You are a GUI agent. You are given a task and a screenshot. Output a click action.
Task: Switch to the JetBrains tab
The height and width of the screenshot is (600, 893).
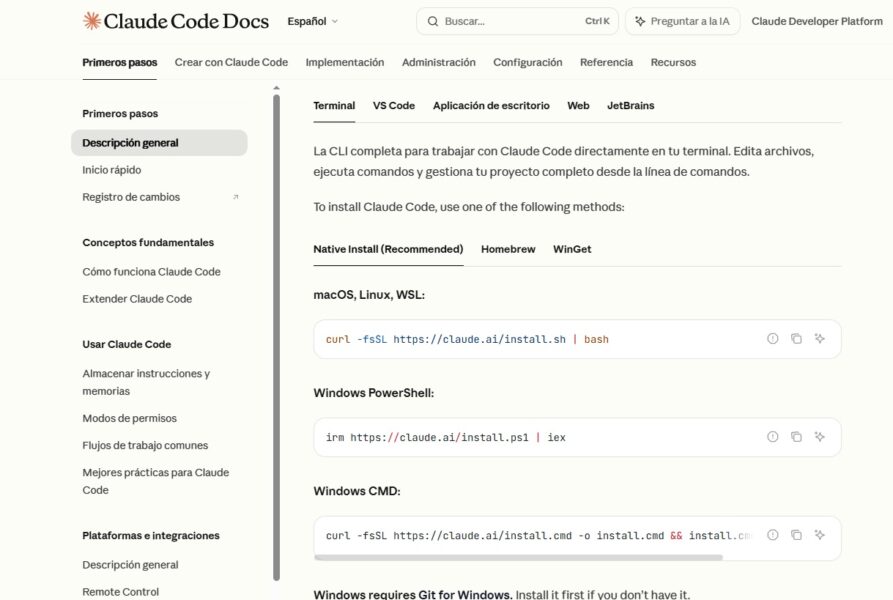pos(630,105)
